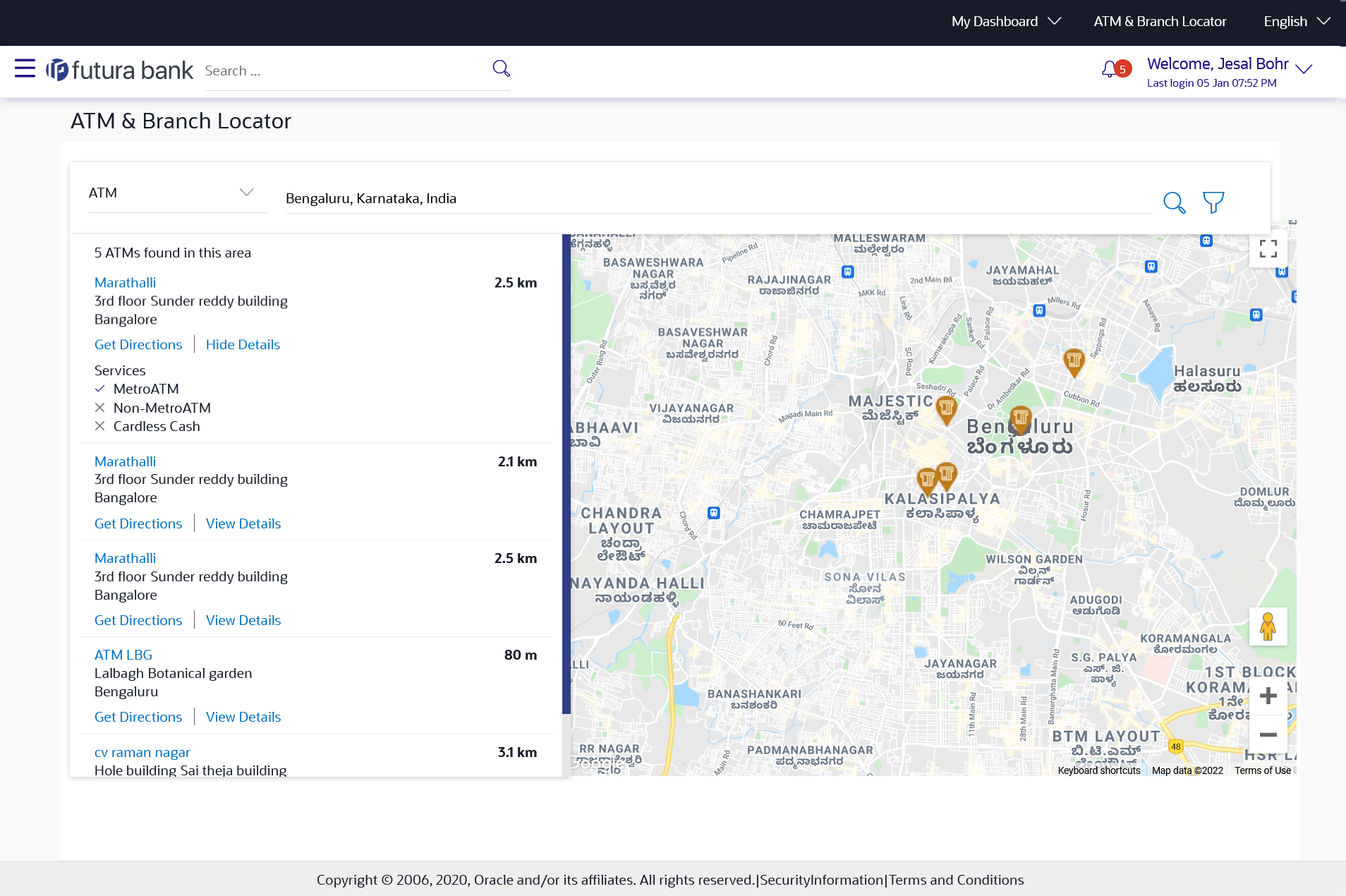This screenshot has height=896, width=1346.
Task: Click the notification bell icon
Action: click(1110, 69)
